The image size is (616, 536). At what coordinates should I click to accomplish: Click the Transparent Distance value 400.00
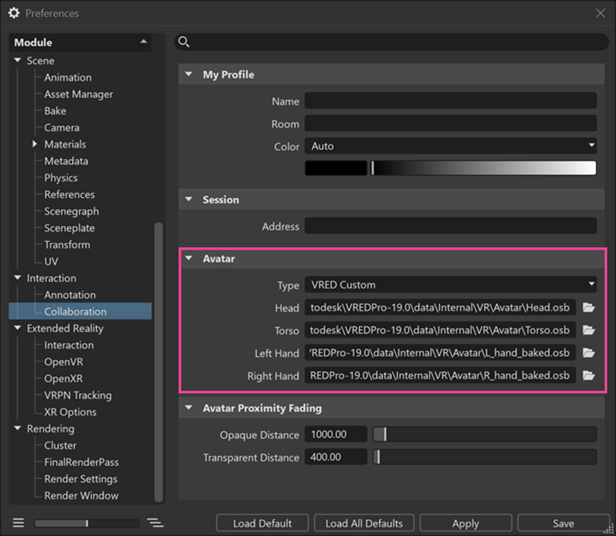pyautogui.click(x=336, y=457)
